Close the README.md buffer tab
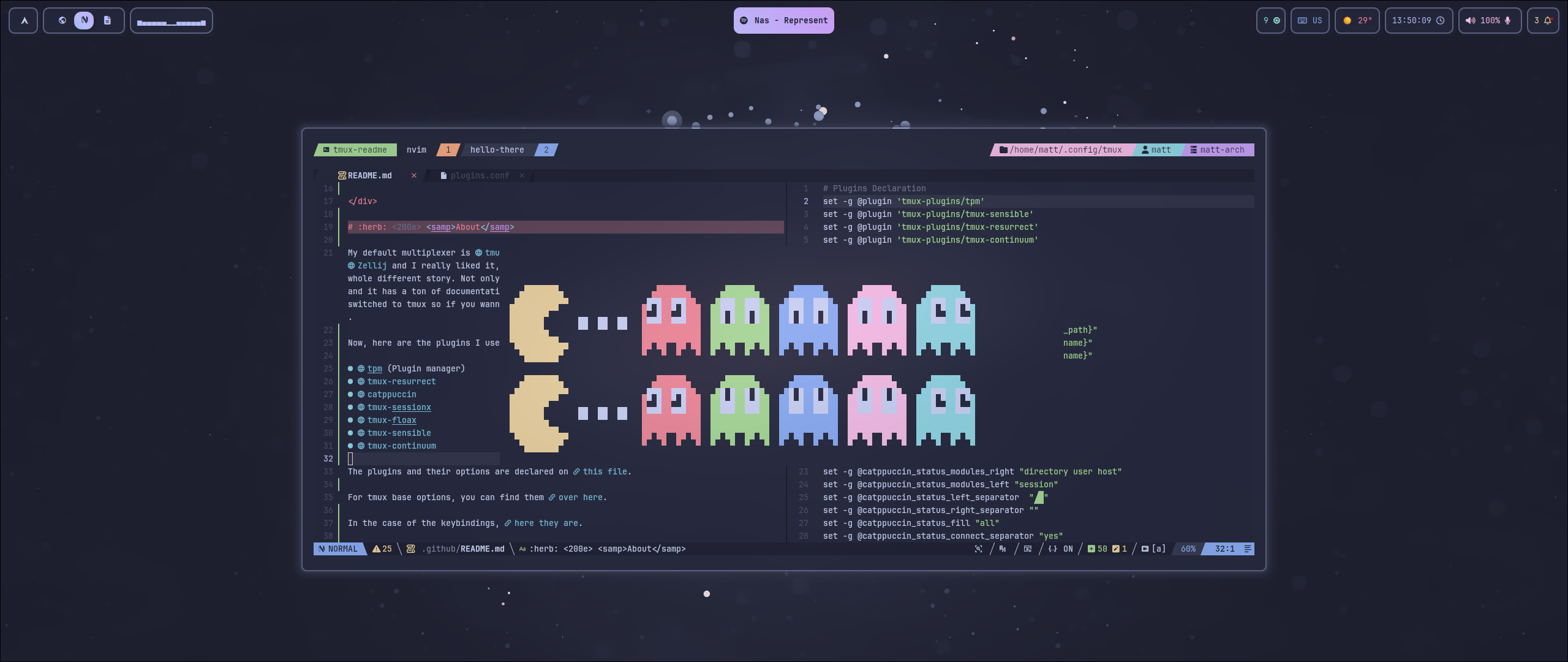Screen dimensions: 1568x662 (414, 176)
